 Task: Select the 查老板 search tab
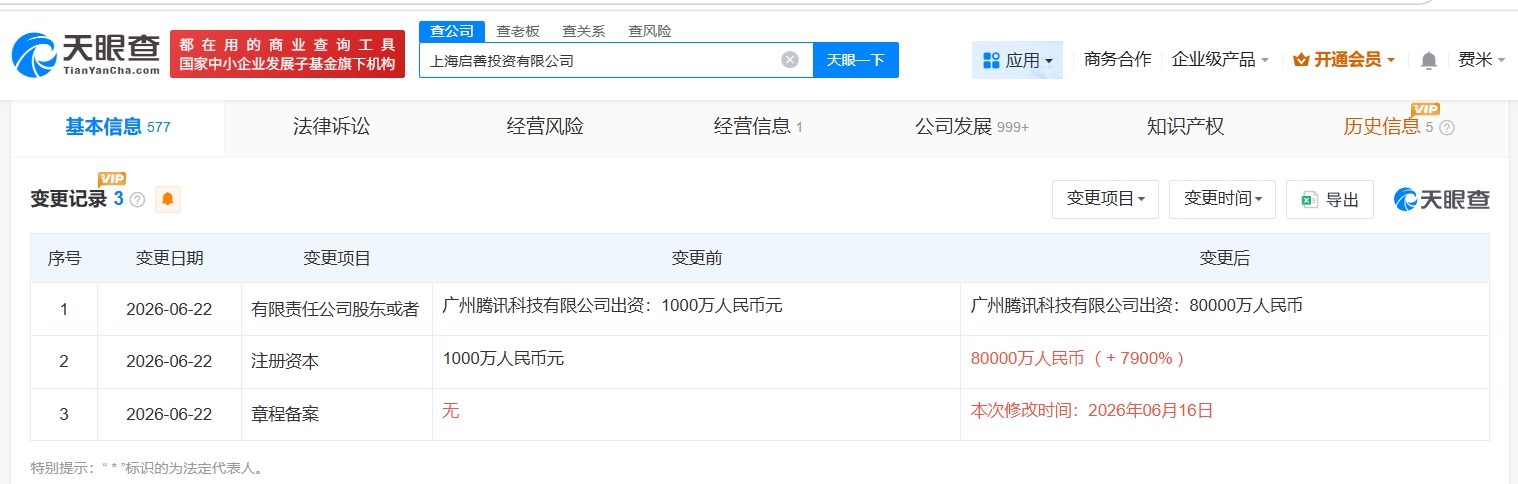coord(518,31)
